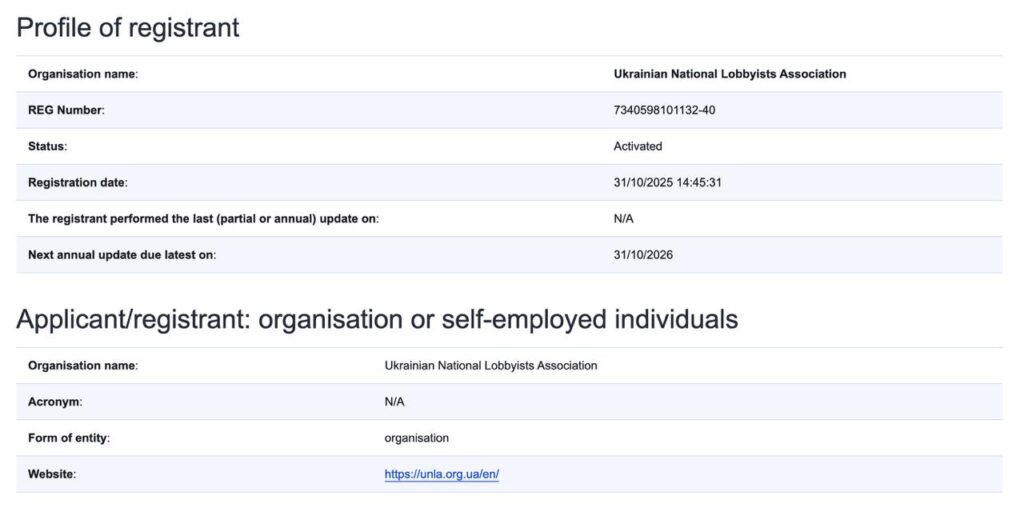Click the 'Activated' status value
Viewport: 1024px width, 508px height.
point(638,146)
